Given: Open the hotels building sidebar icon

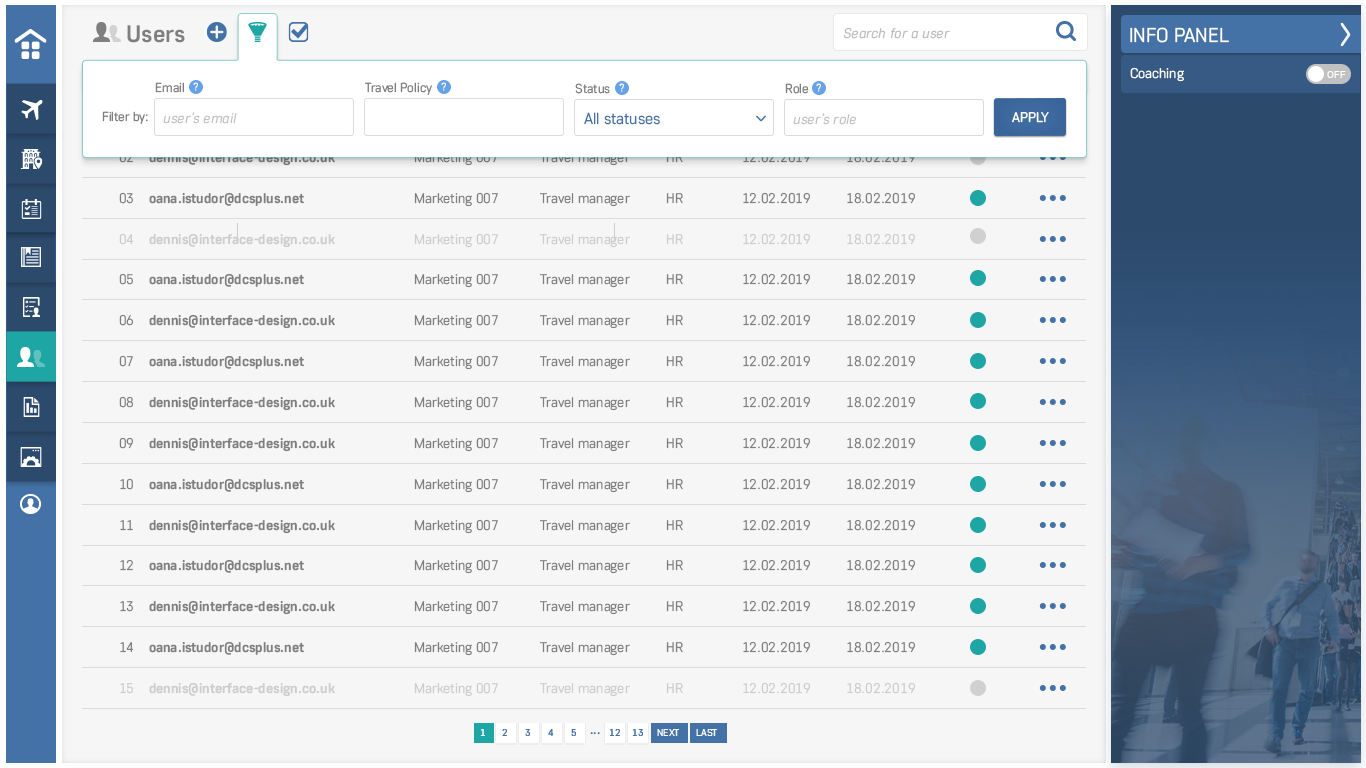Looking at the screenshot, I should [31, 159].
